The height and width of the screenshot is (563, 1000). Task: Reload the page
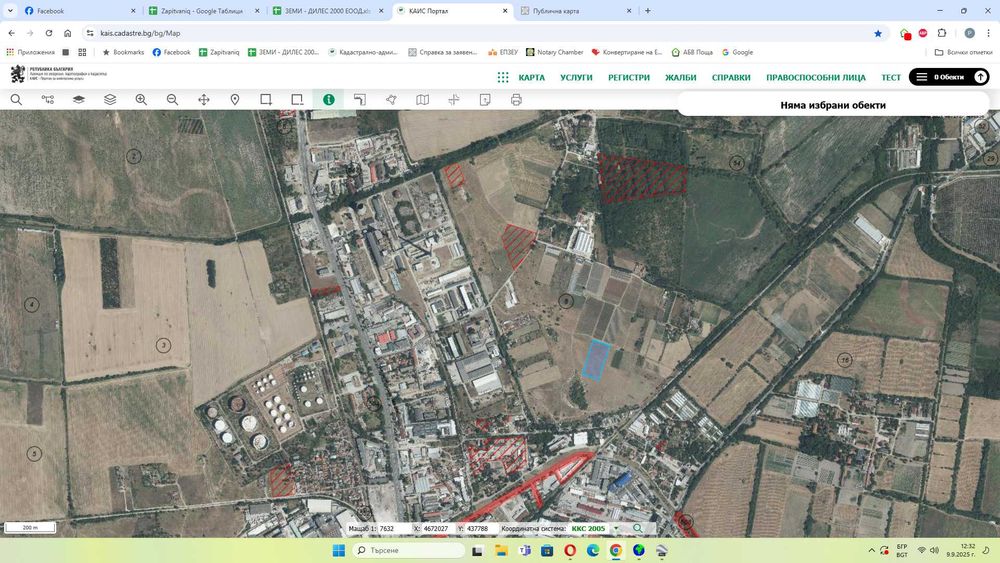tap(48, 33)
